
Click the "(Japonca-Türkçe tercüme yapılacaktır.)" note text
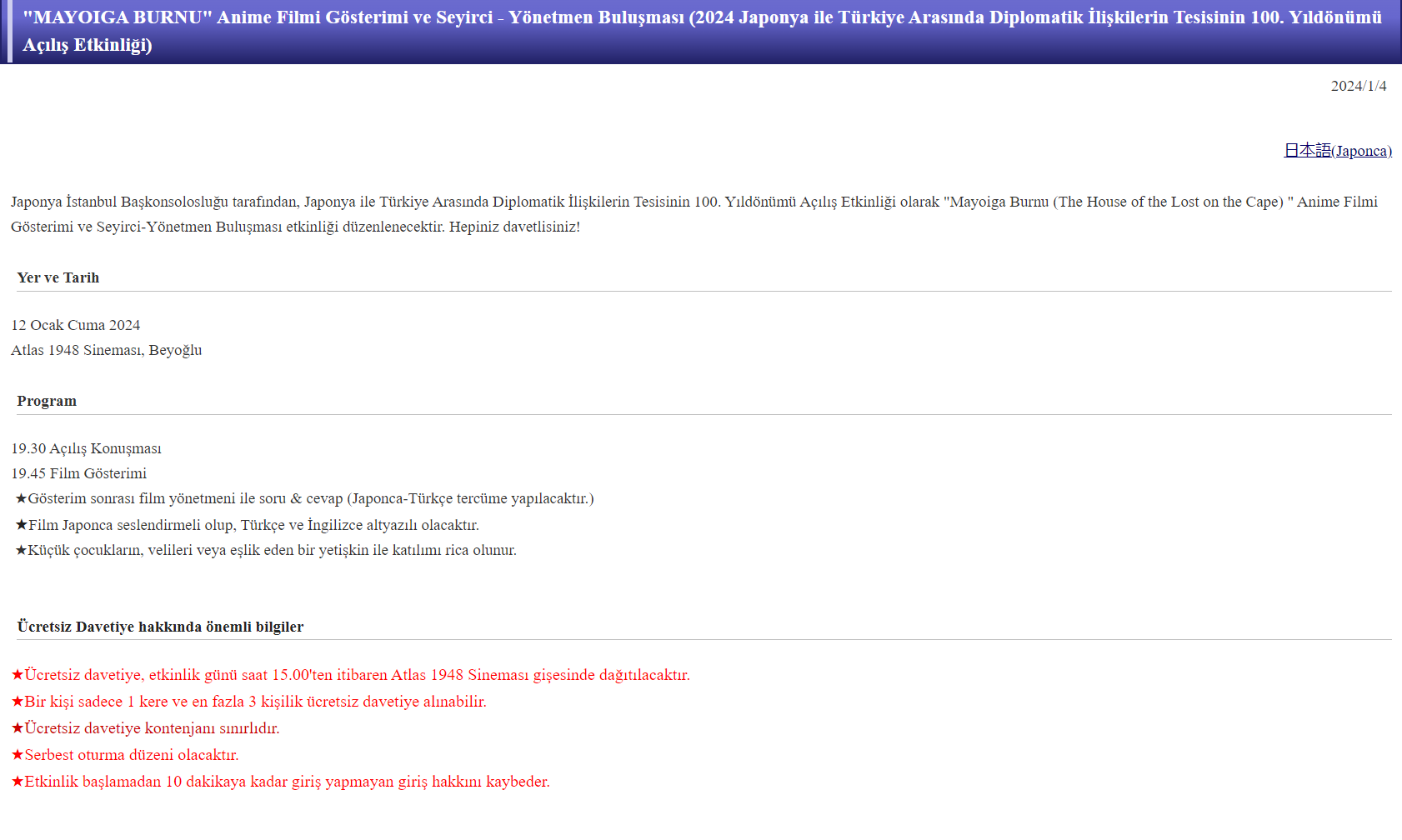pyautogui.click(x=470, y=498)
